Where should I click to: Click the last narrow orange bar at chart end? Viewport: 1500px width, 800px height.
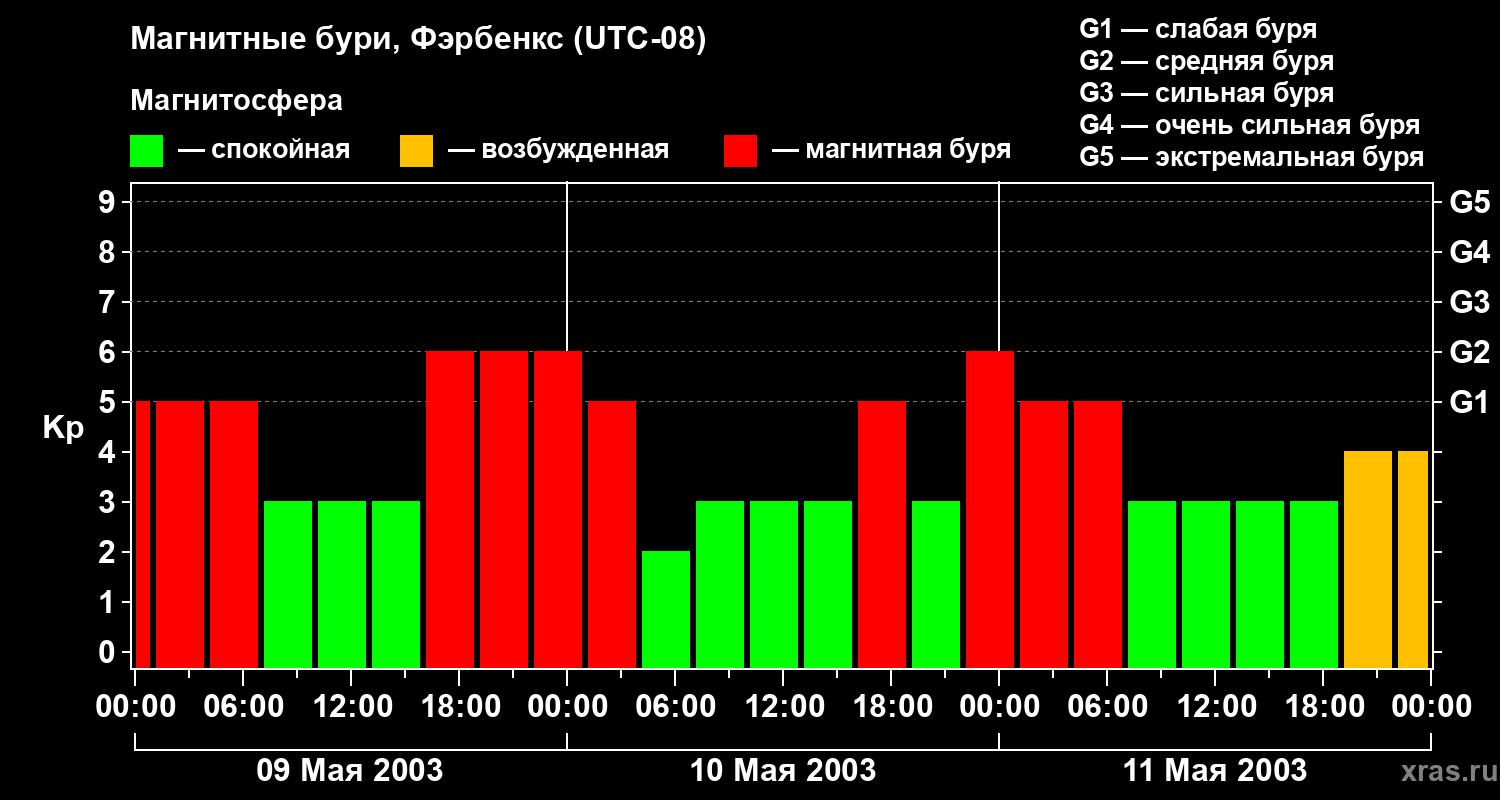click(x=1413, y=559)
